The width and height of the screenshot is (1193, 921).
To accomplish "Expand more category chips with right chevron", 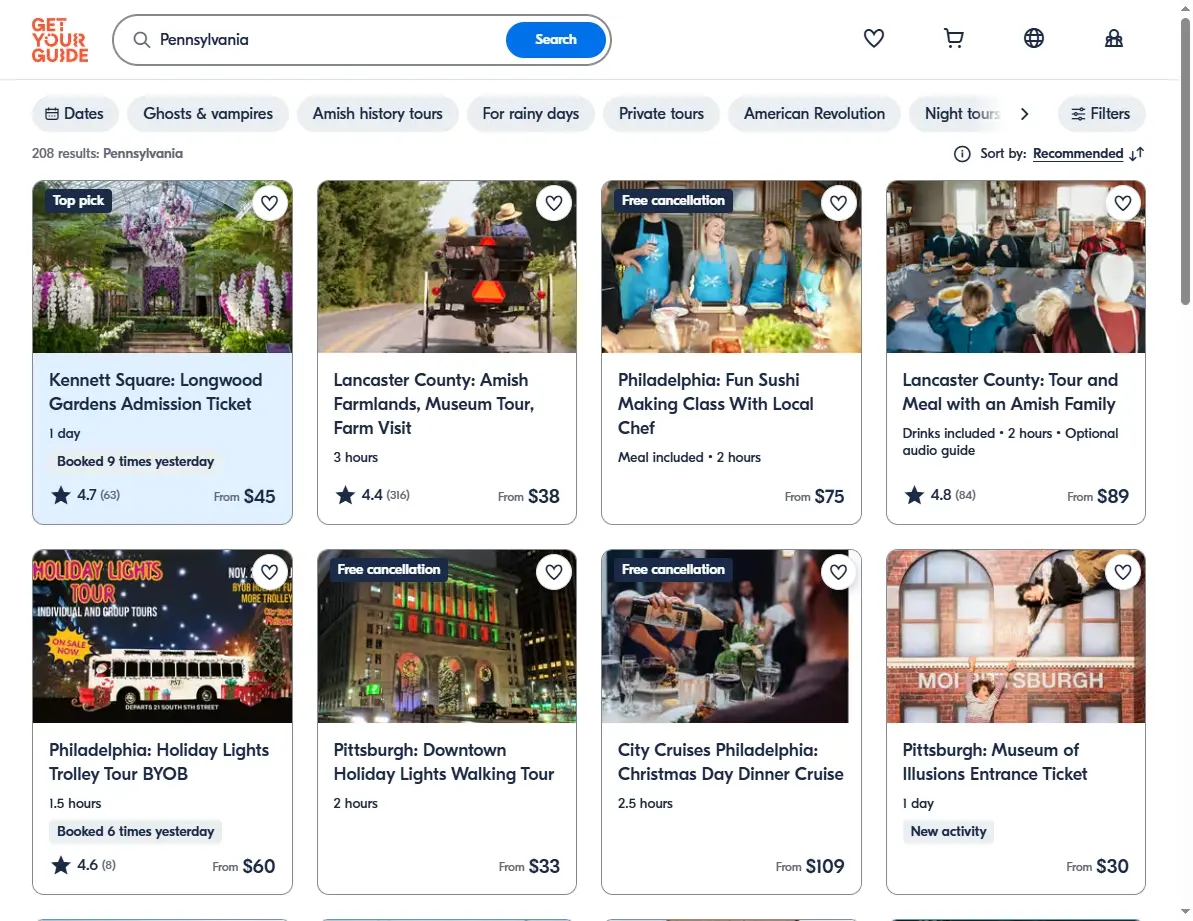I will click(1025, 114).
